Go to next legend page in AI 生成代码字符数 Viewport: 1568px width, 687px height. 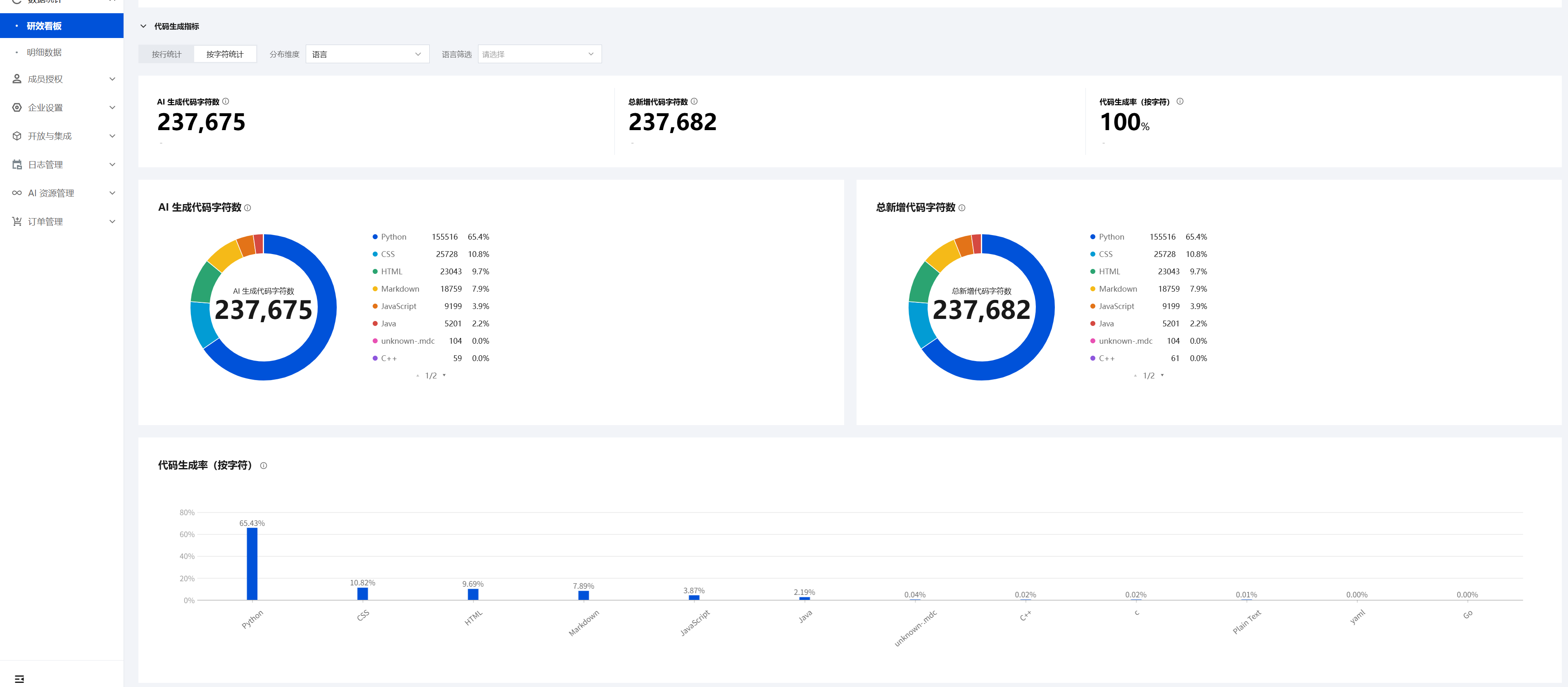click(x=444, y=376)
